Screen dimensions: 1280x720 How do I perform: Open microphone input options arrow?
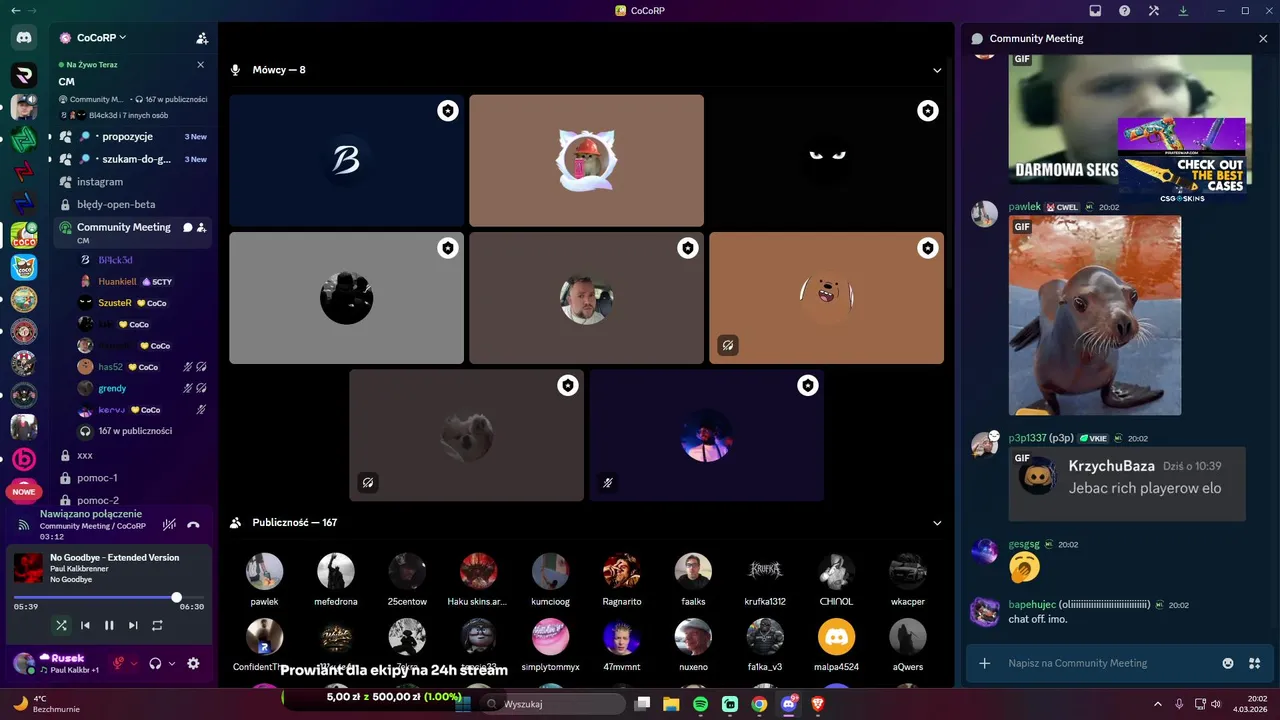(x=134, y=663)
